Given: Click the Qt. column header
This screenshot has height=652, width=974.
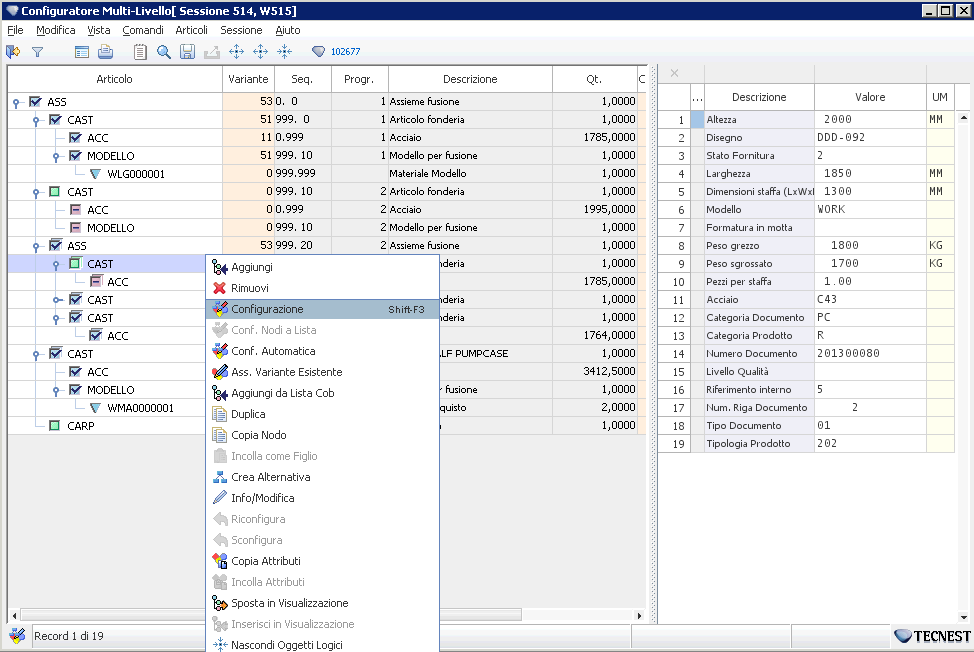Looking at the screenshot, I should [594, 79].
